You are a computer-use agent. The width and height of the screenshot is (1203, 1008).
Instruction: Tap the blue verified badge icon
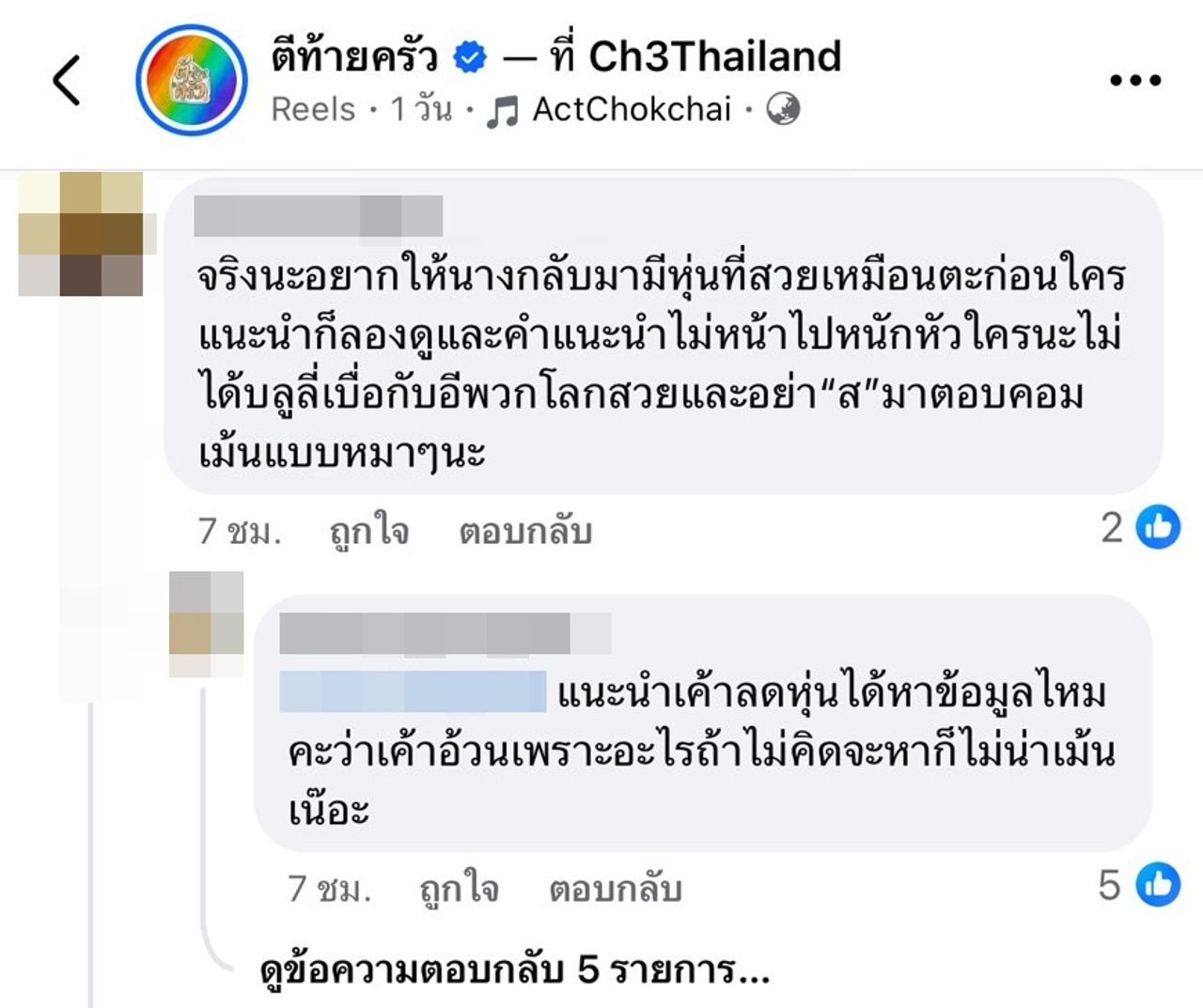point(470,58)
